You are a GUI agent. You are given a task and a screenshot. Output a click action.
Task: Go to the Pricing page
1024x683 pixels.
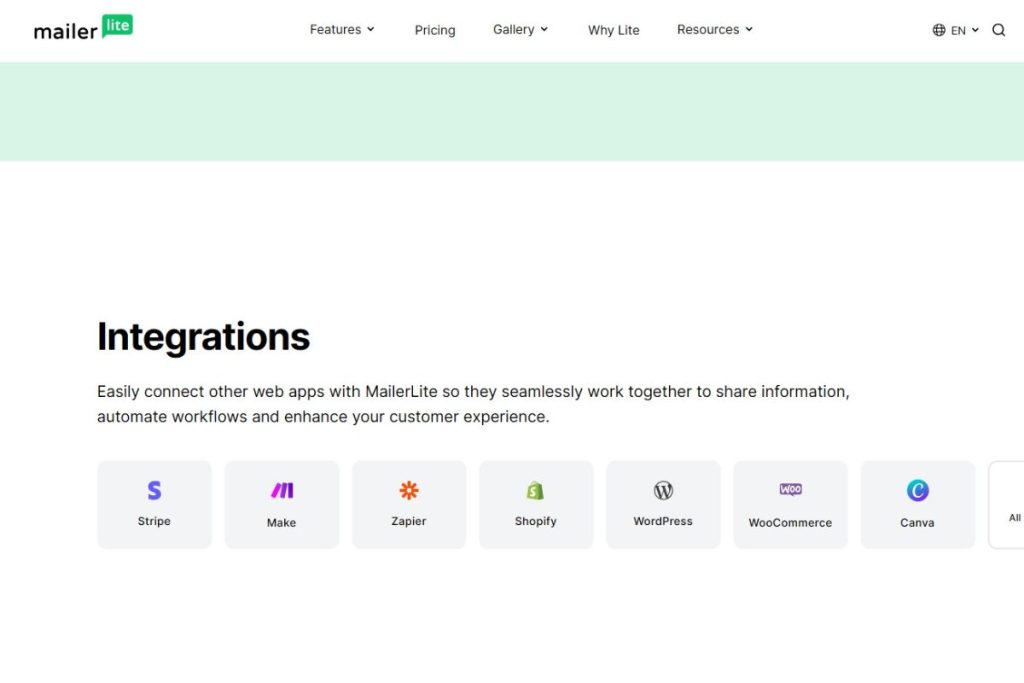tap(435, 30)
